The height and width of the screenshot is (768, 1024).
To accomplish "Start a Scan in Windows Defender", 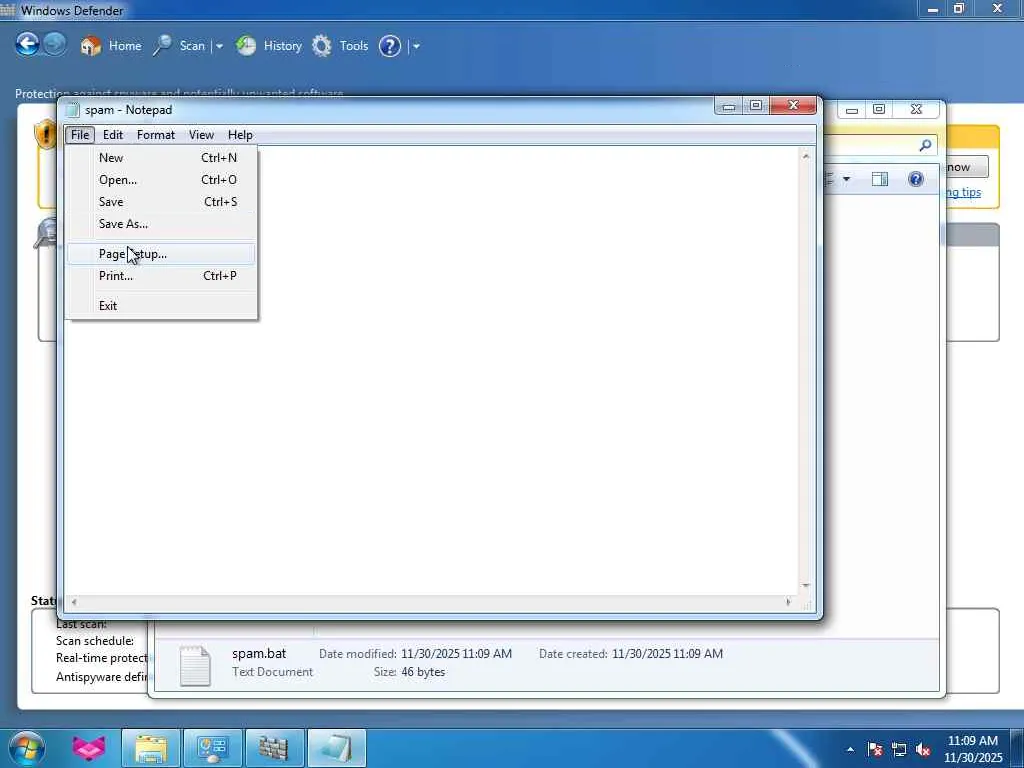I will [x=179, y=46].
